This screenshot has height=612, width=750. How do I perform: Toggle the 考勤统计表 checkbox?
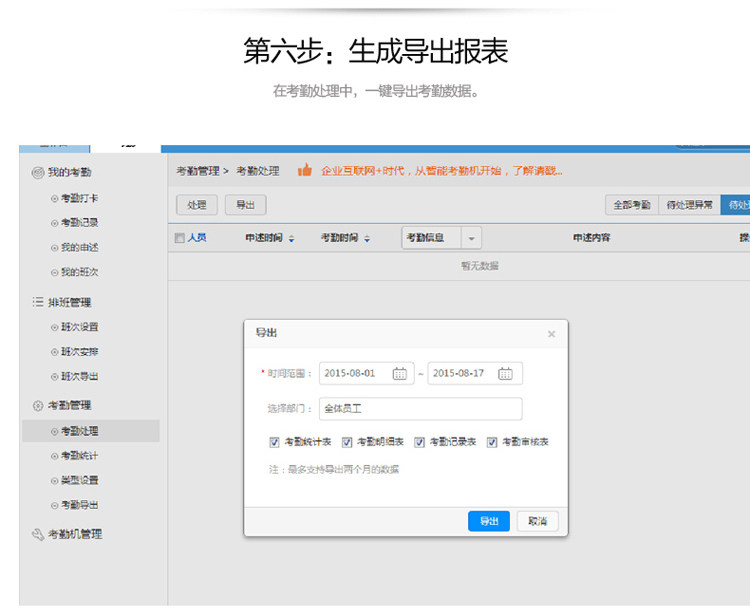coord(274,442)
